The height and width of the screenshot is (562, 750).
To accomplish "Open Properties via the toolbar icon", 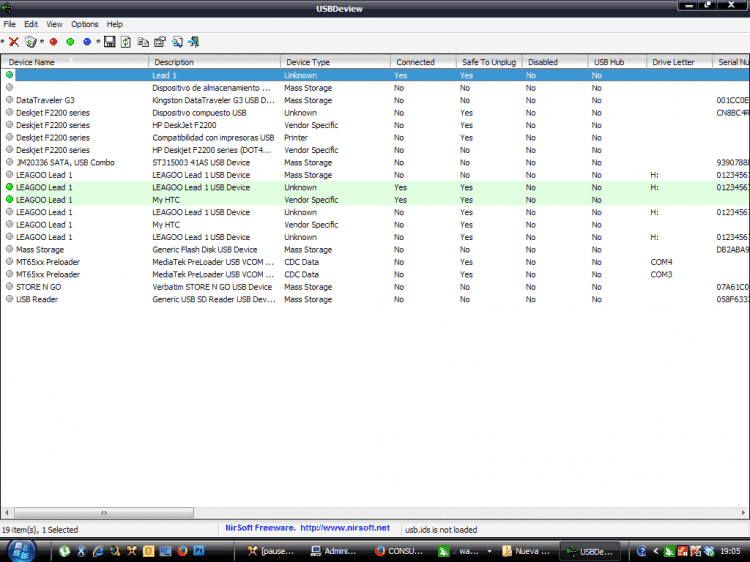I will point(160,42).
